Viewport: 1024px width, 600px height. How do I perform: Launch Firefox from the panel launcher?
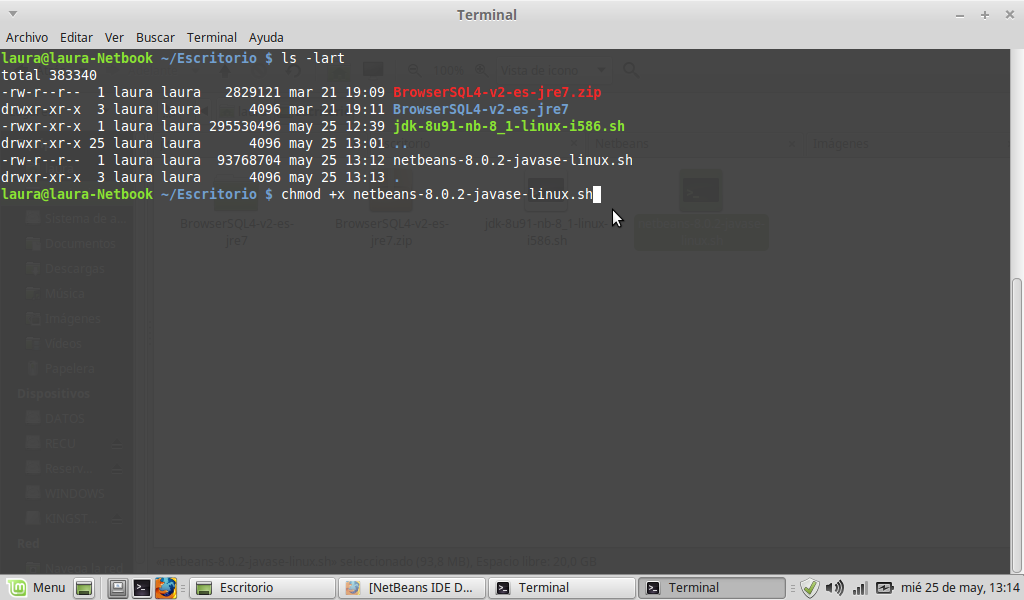click(165, 588)
